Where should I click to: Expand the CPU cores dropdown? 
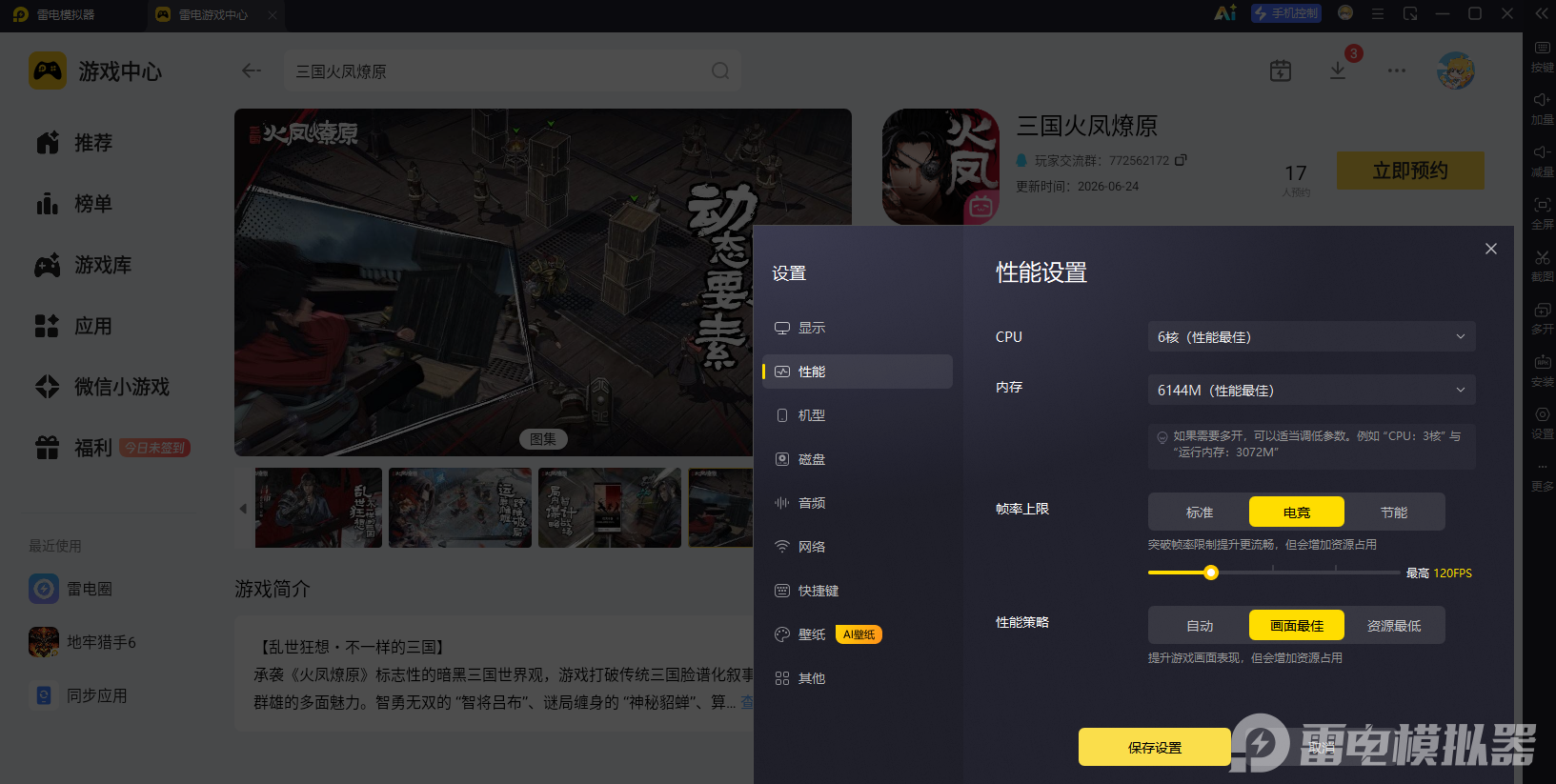tap(1312, 336)
